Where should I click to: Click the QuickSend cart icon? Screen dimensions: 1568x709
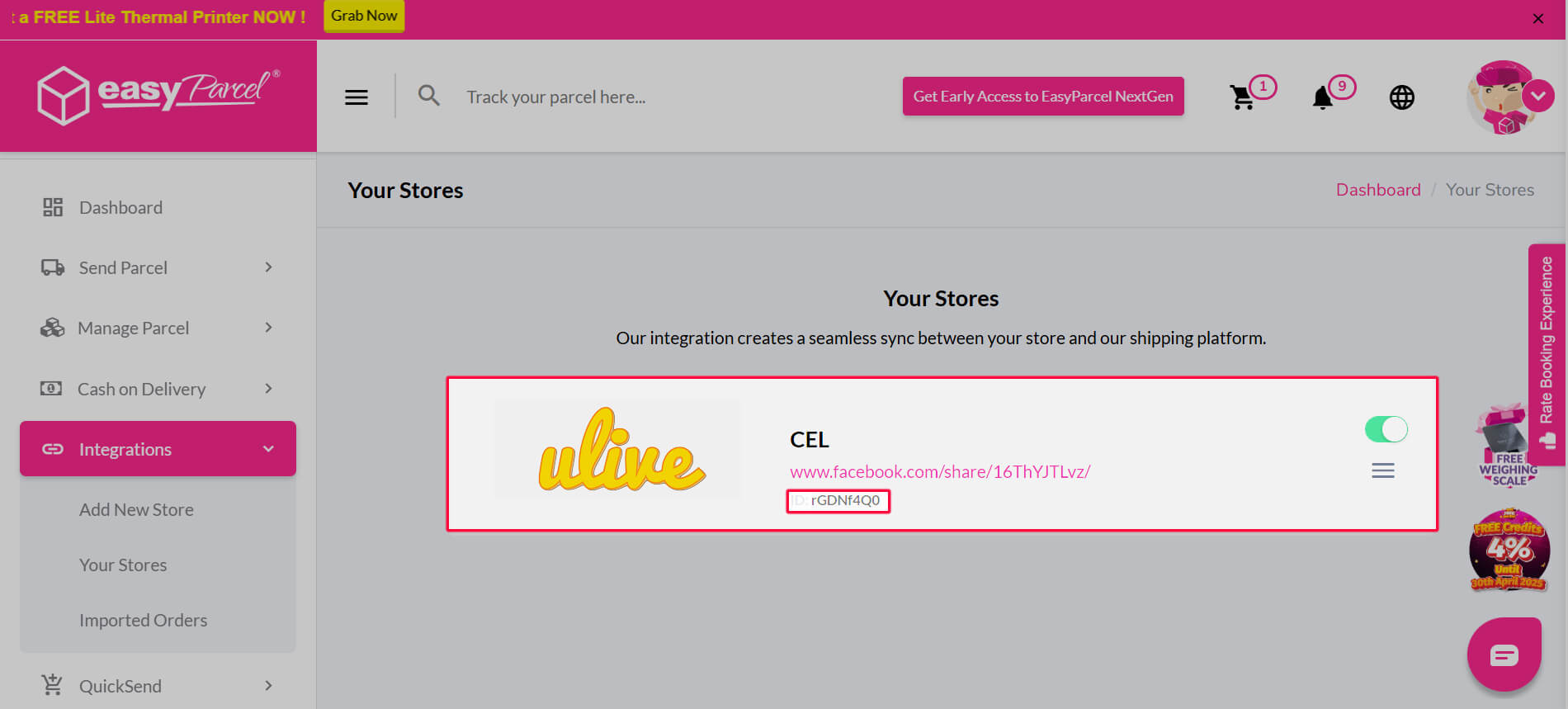tap(52, 684)
